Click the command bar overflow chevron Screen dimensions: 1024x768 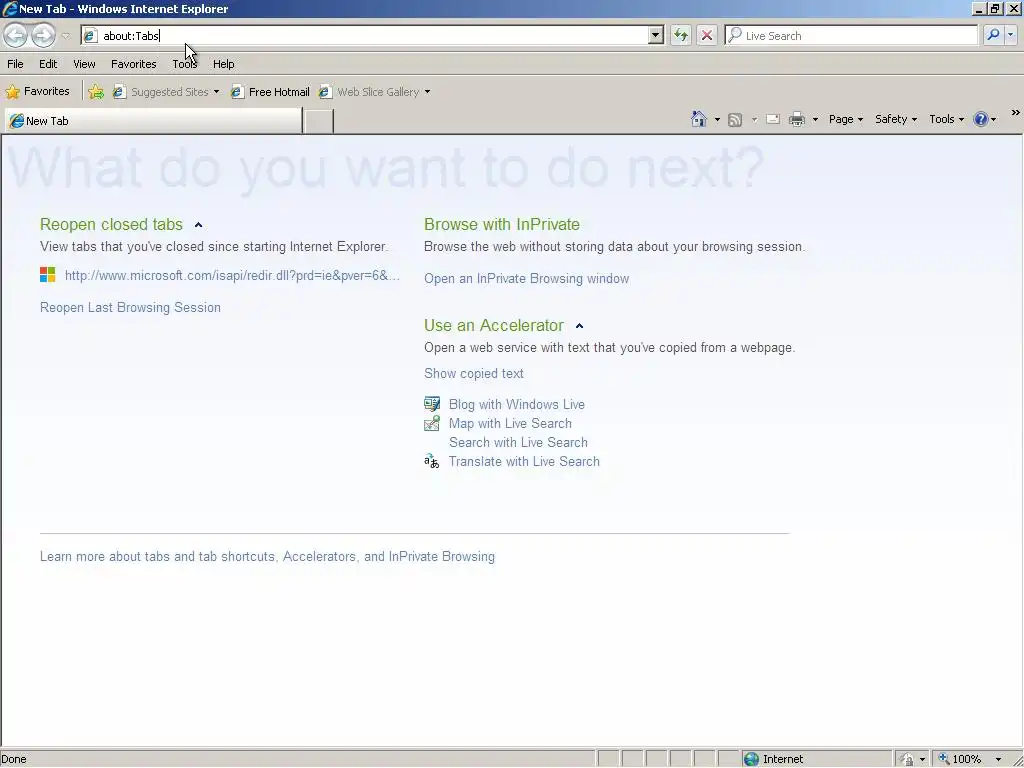1016,112
